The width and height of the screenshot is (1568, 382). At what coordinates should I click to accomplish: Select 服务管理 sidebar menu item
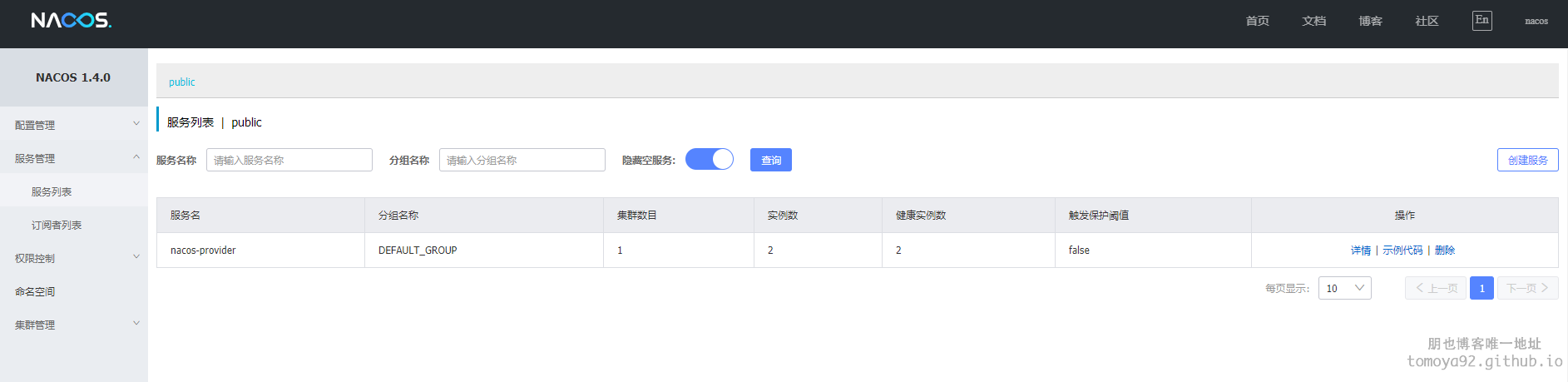74,158
